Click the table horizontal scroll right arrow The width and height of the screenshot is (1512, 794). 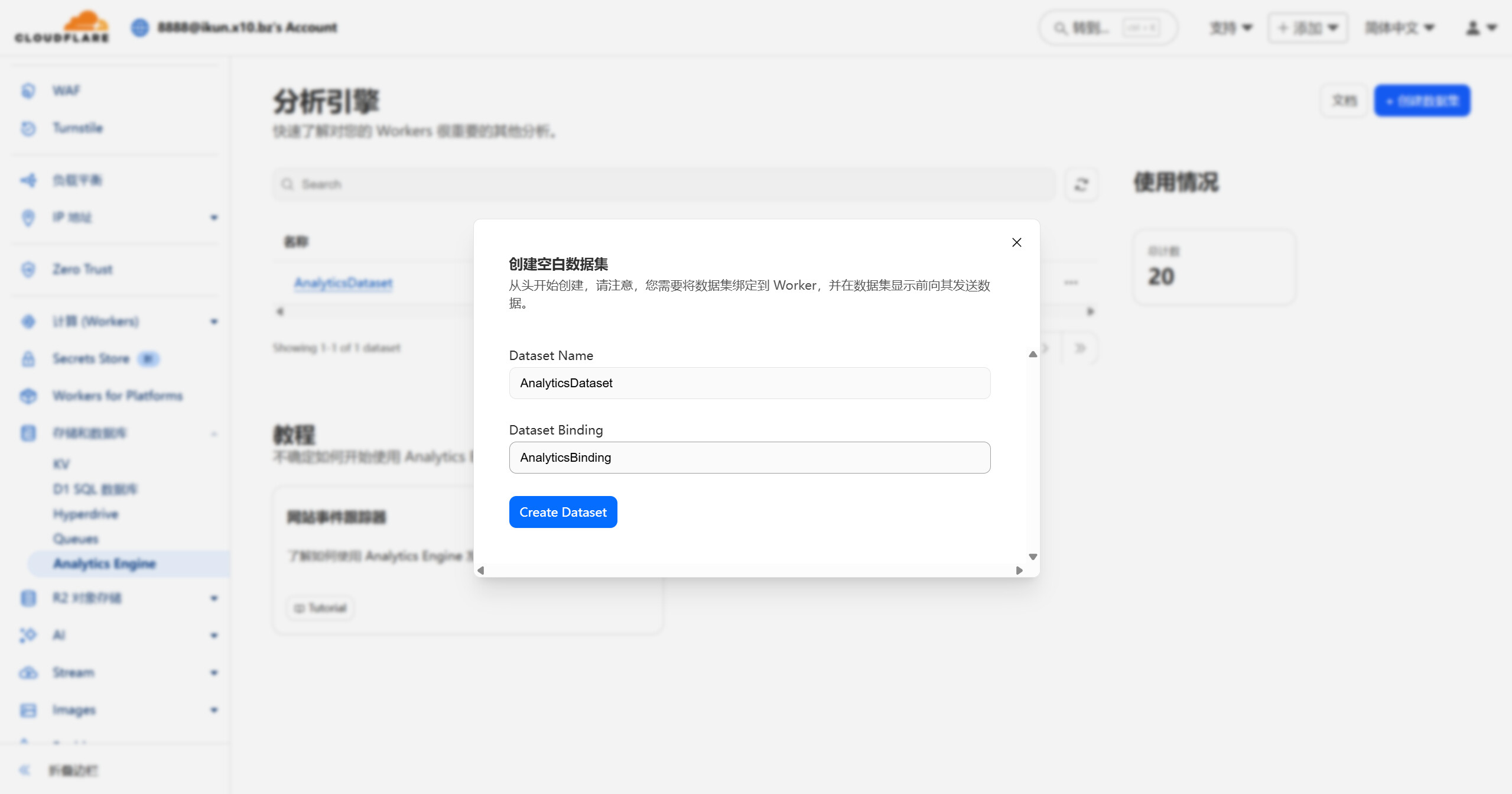[1090, 311]
